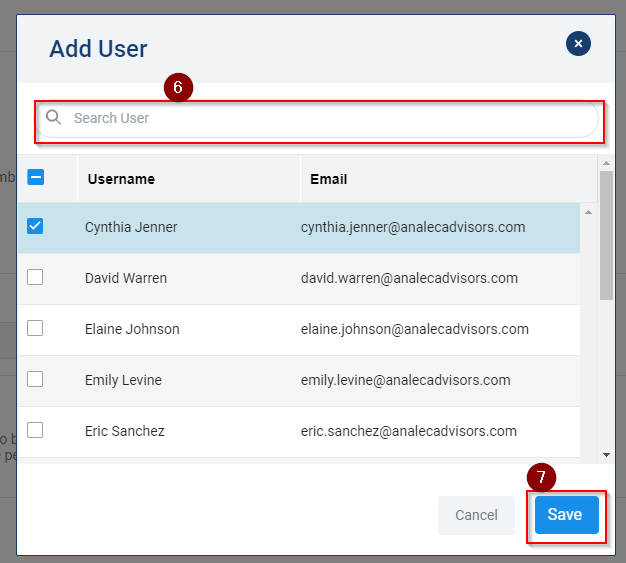The height and width of the screenshot is (563, 626).
Task: Select the Elaine Johnson username
Action: (132, 329)
